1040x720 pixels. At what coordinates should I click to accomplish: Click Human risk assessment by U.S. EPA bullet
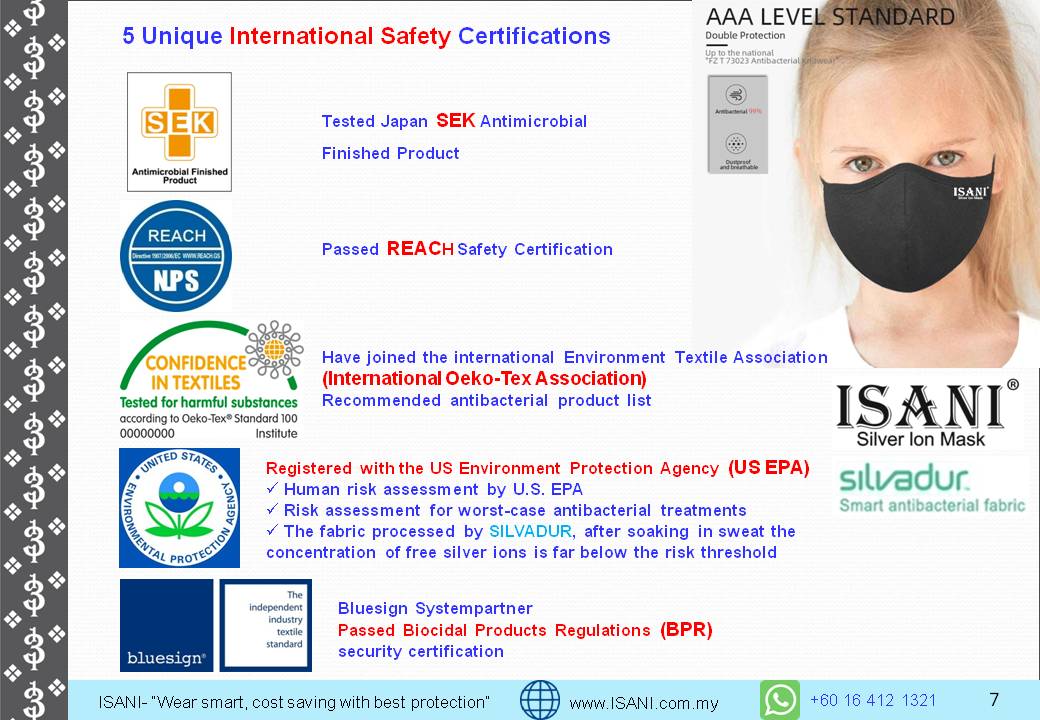tap(424, 489)
